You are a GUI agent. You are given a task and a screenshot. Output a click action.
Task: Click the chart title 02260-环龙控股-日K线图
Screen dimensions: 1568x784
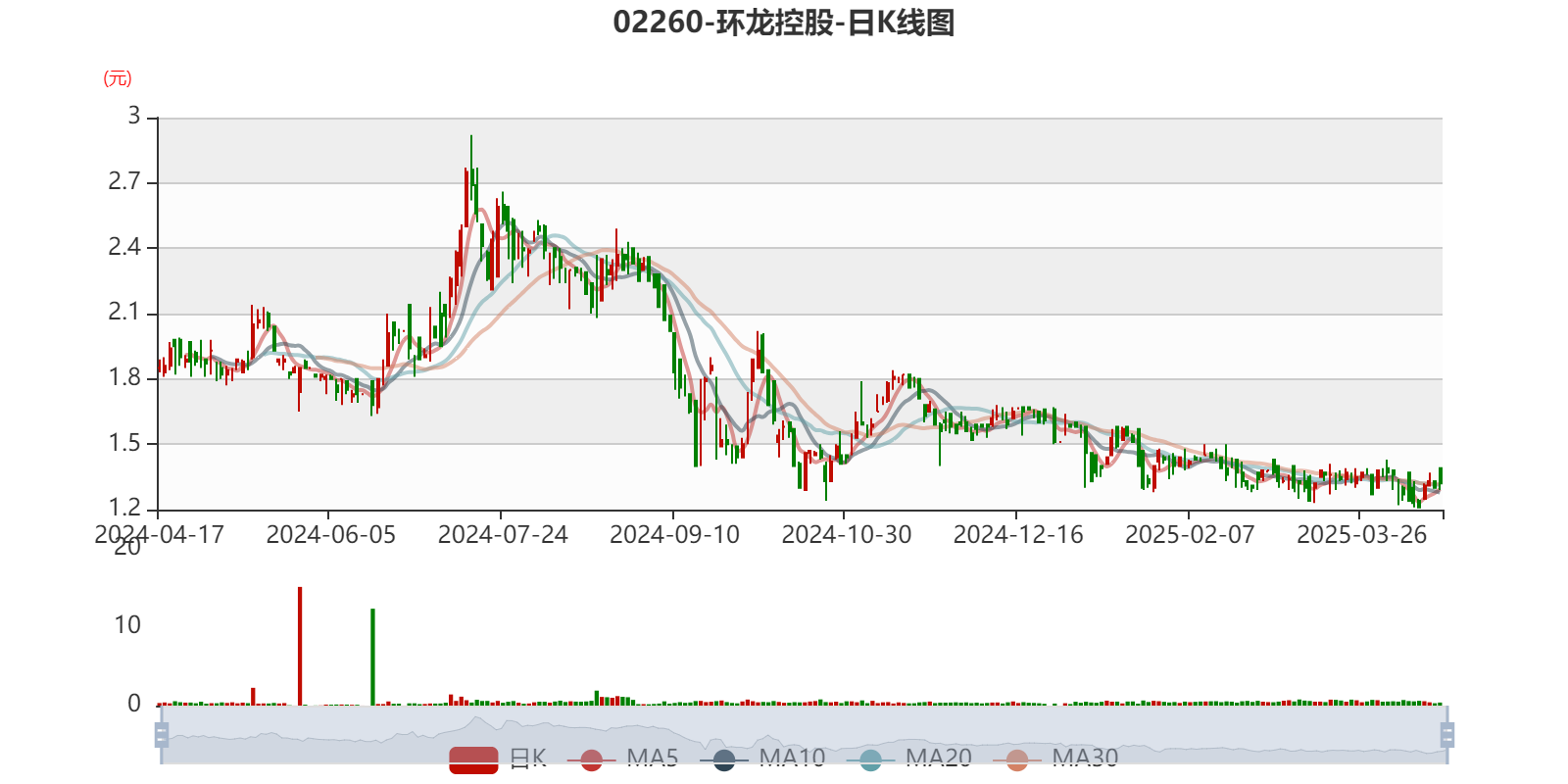tap(784, 22)
